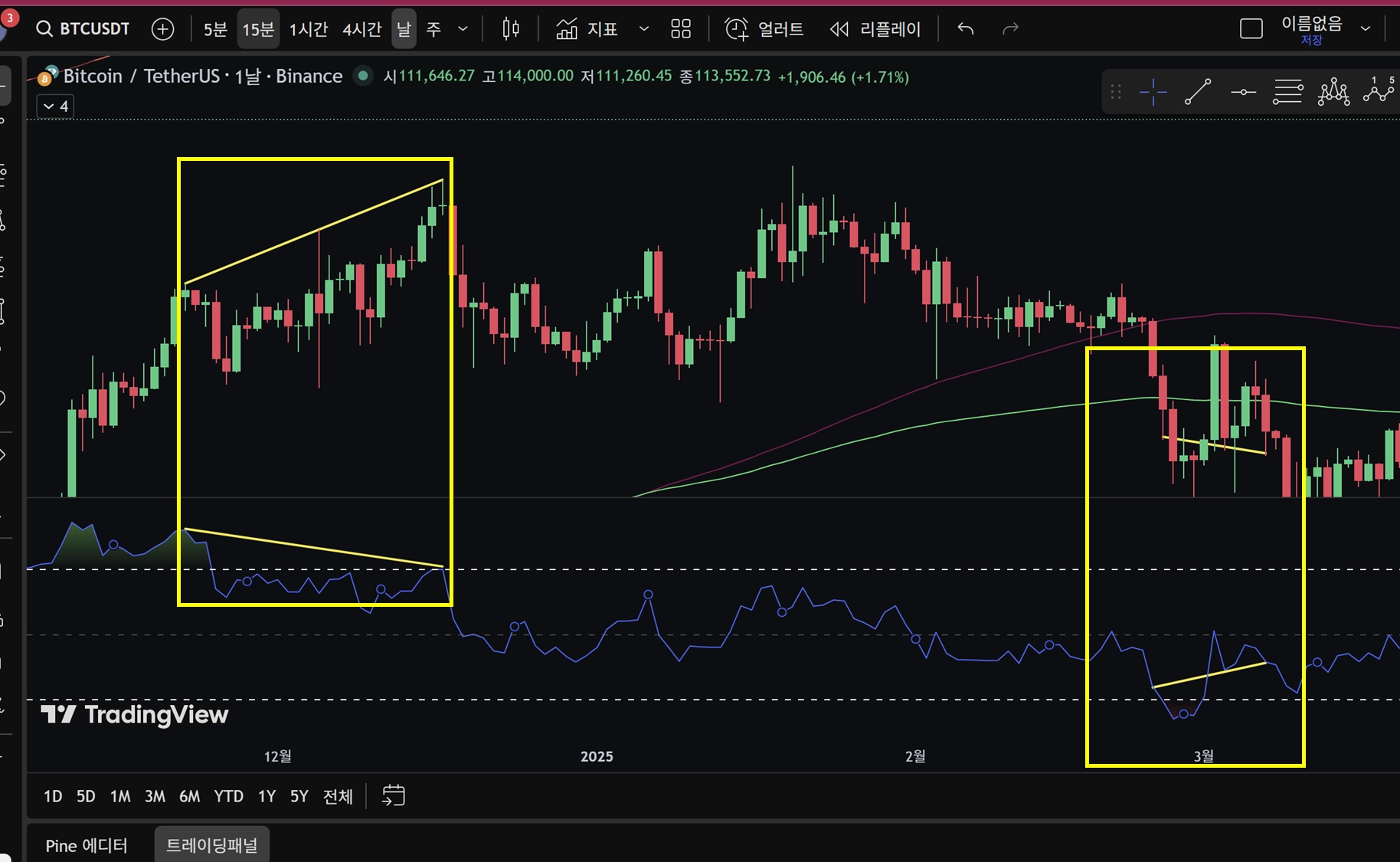
Task: Click the change value +1,906.46 (+1.71%)
Action: tap(843, 77)
